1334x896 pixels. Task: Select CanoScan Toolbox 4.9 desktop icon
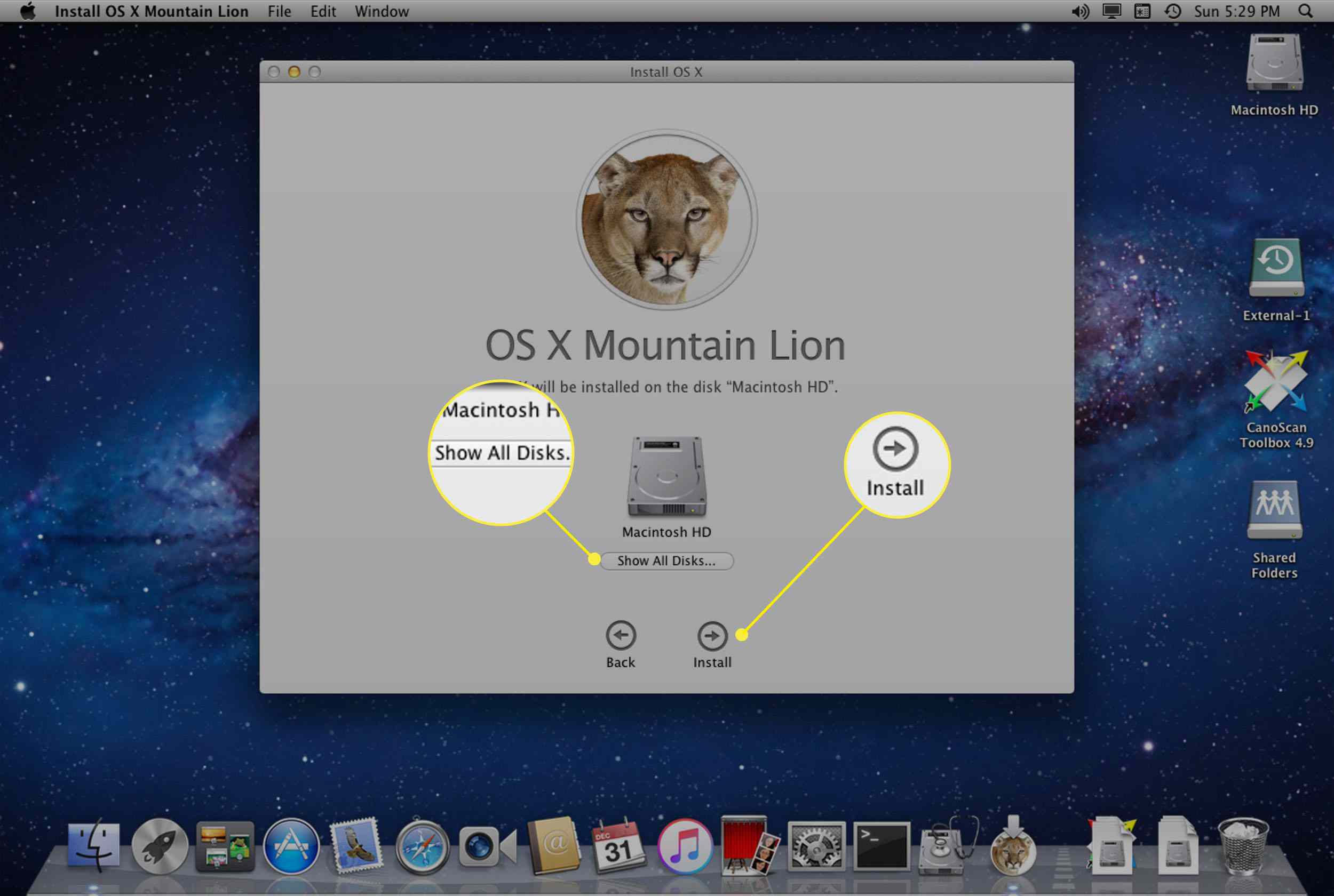1276,381
